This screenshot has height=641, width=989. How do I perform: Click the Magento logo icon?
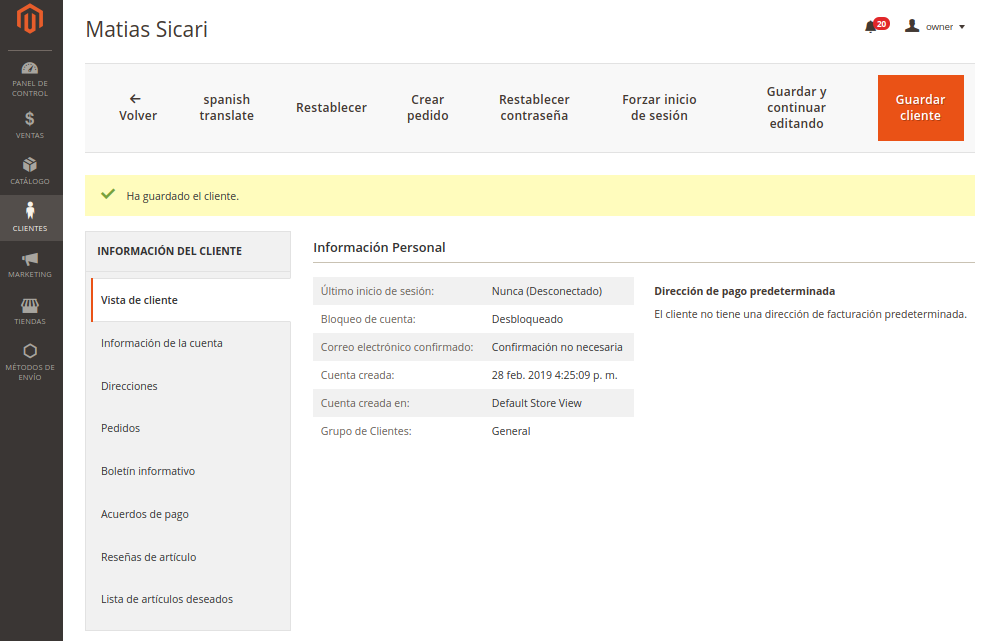coord(30,18)
